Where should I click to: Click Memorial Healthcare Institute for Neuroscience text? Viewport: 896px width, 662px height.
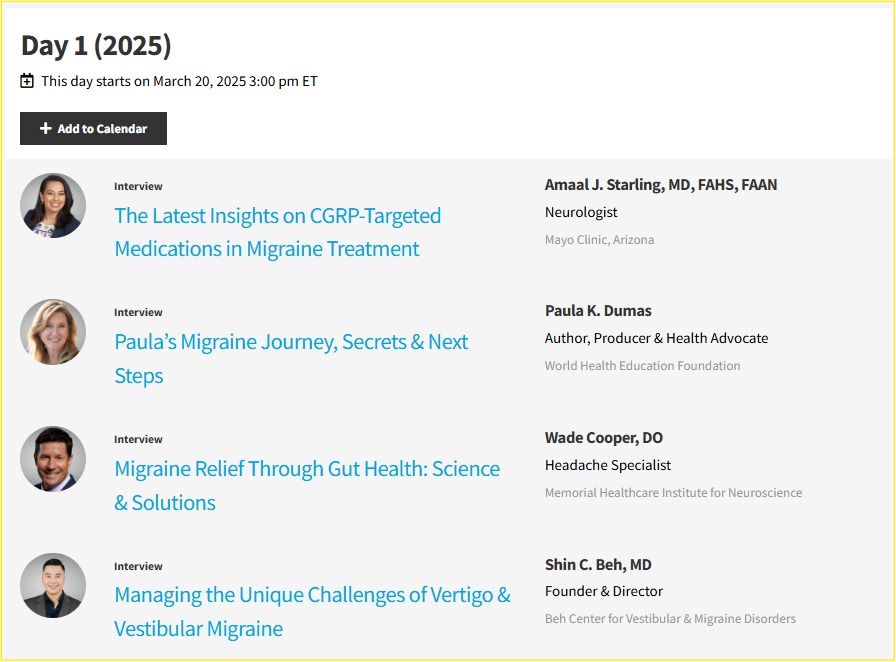[x=673, y=493]
